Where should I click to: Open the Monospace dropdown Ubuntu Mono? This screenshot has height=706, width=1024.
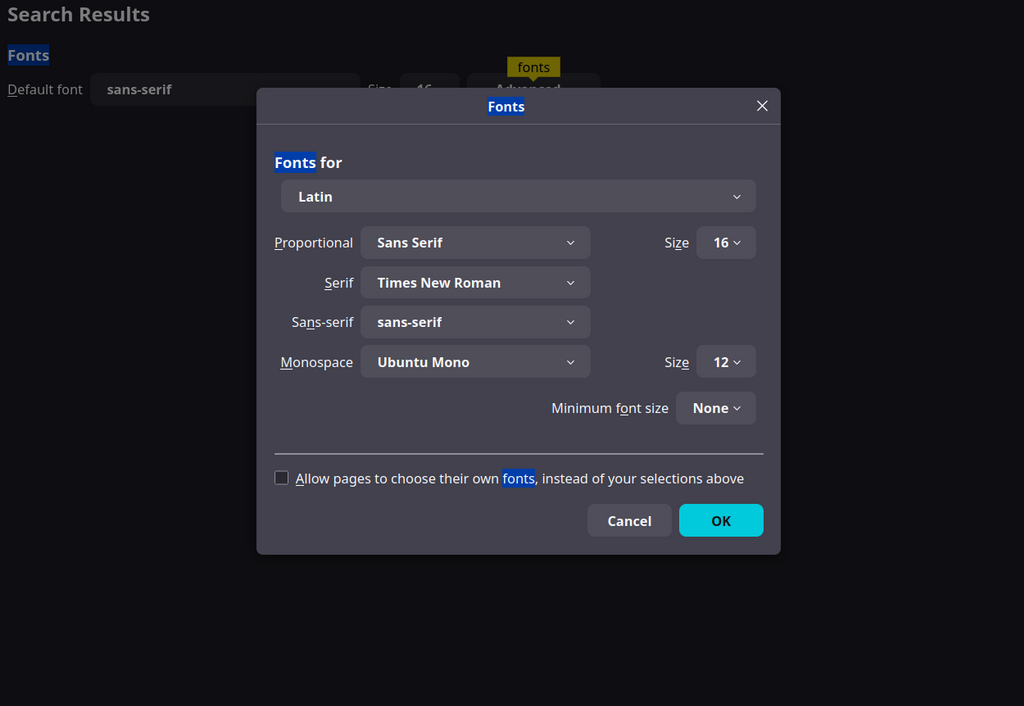(475, 362)
